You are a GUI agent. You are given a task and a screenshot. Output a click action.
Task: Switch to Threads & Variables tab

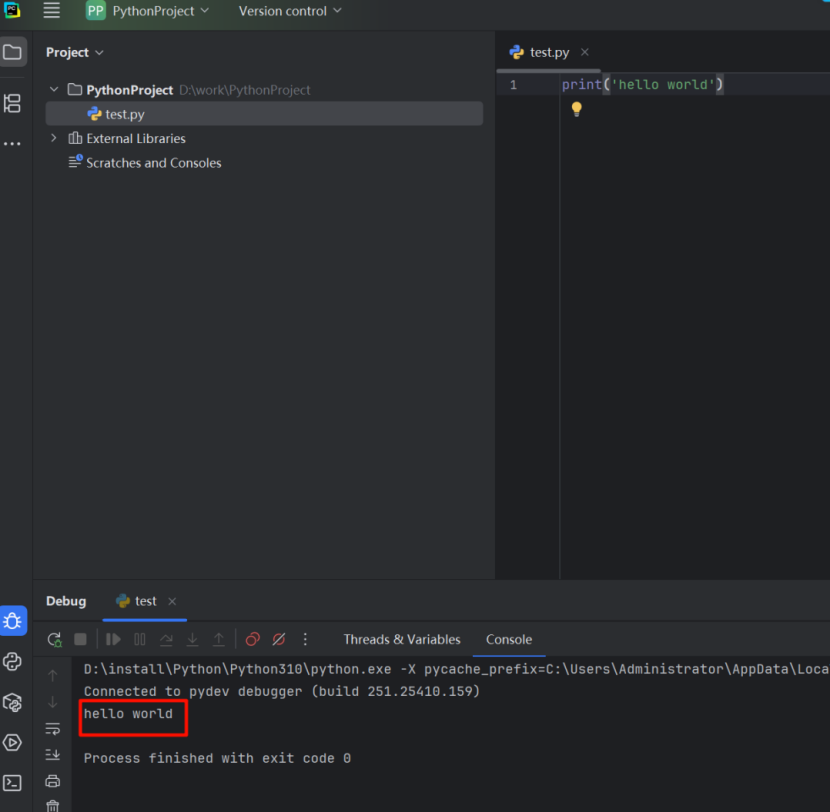coord(402,639)
